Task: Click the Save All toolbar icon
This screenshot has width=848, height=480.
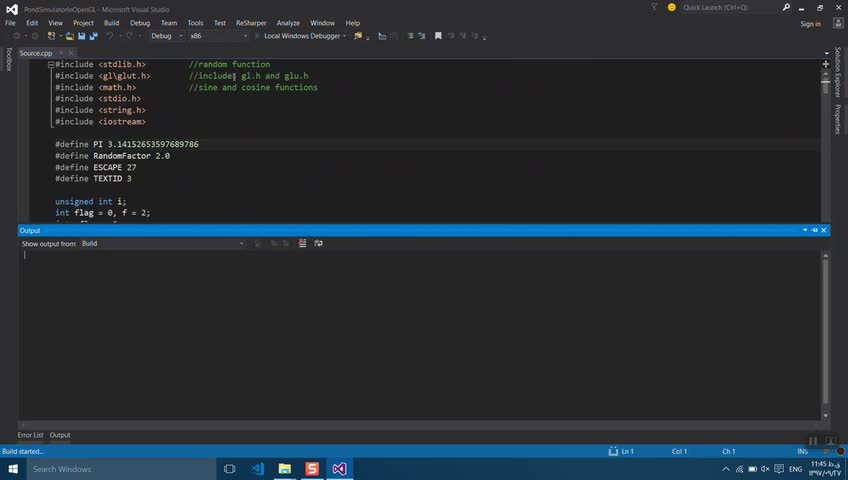Action: point(94,36)
